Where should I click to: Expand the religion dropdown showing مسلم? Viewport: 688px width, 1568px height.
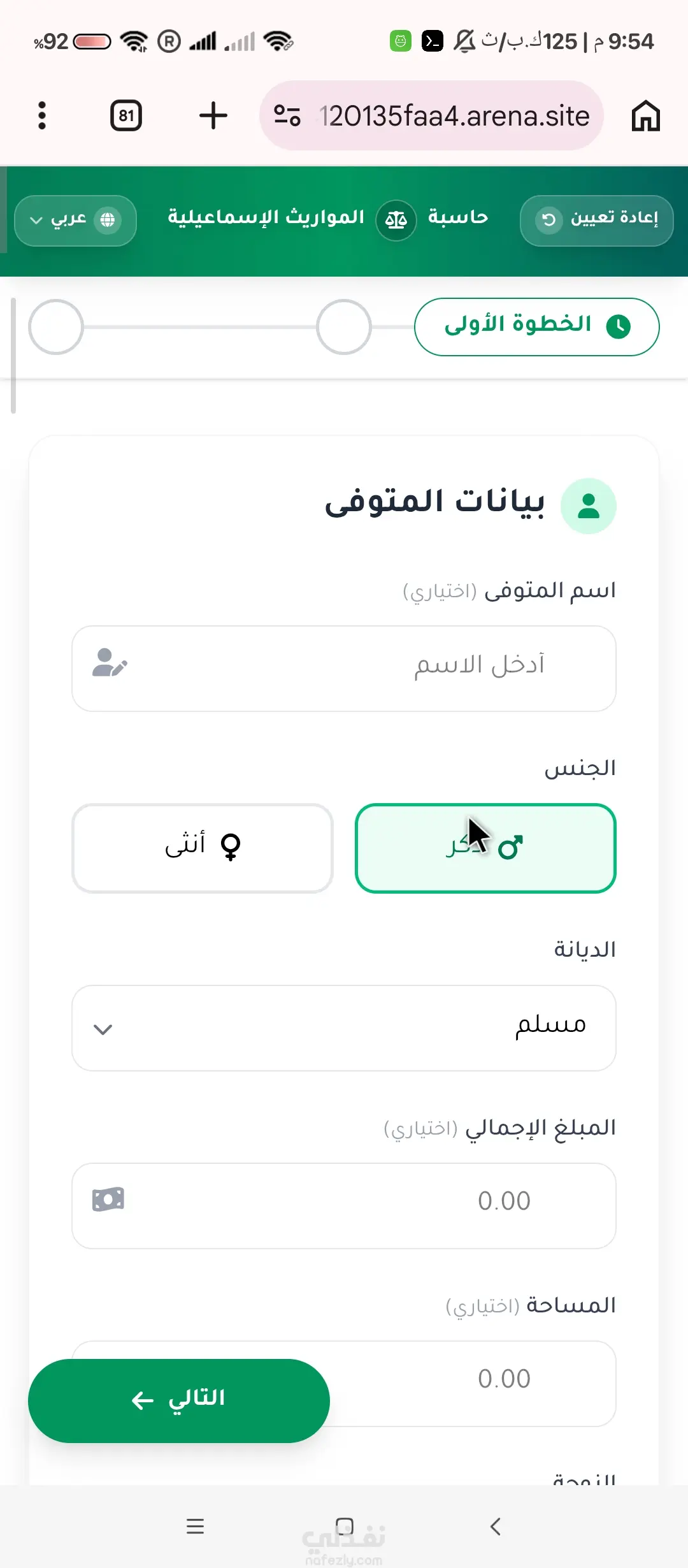pyautogui.click(x=344, y=1028)
